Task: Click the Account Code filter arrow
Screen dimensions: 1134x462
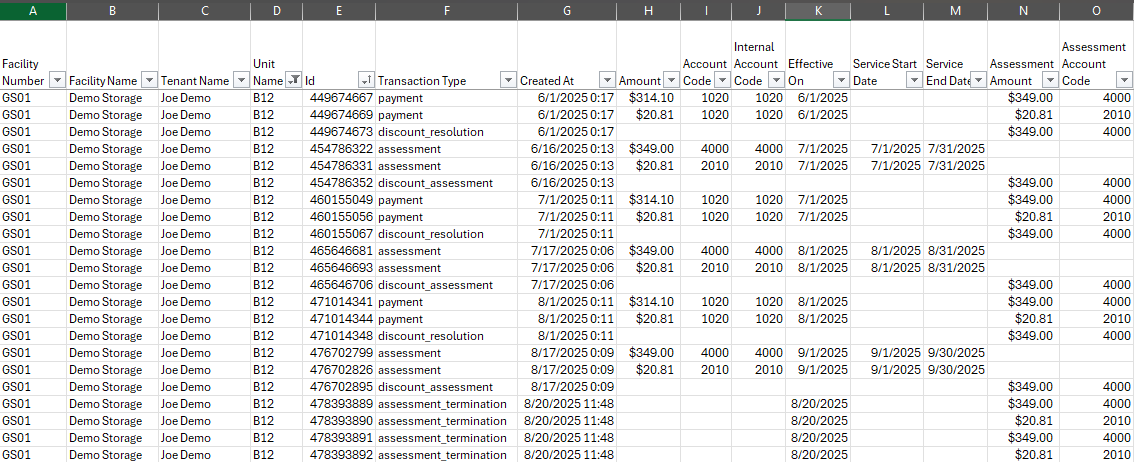Action: point(721,81)
